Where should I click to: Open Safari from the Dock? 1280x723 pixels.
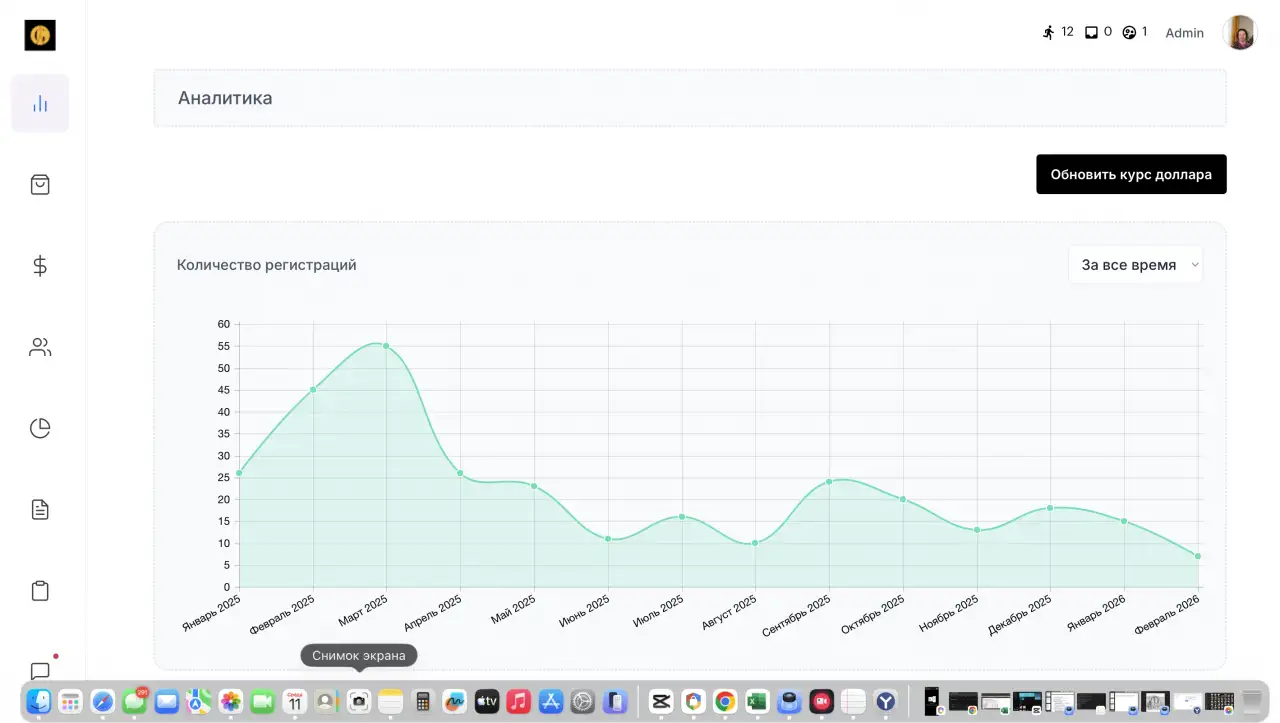coord(103,702)
